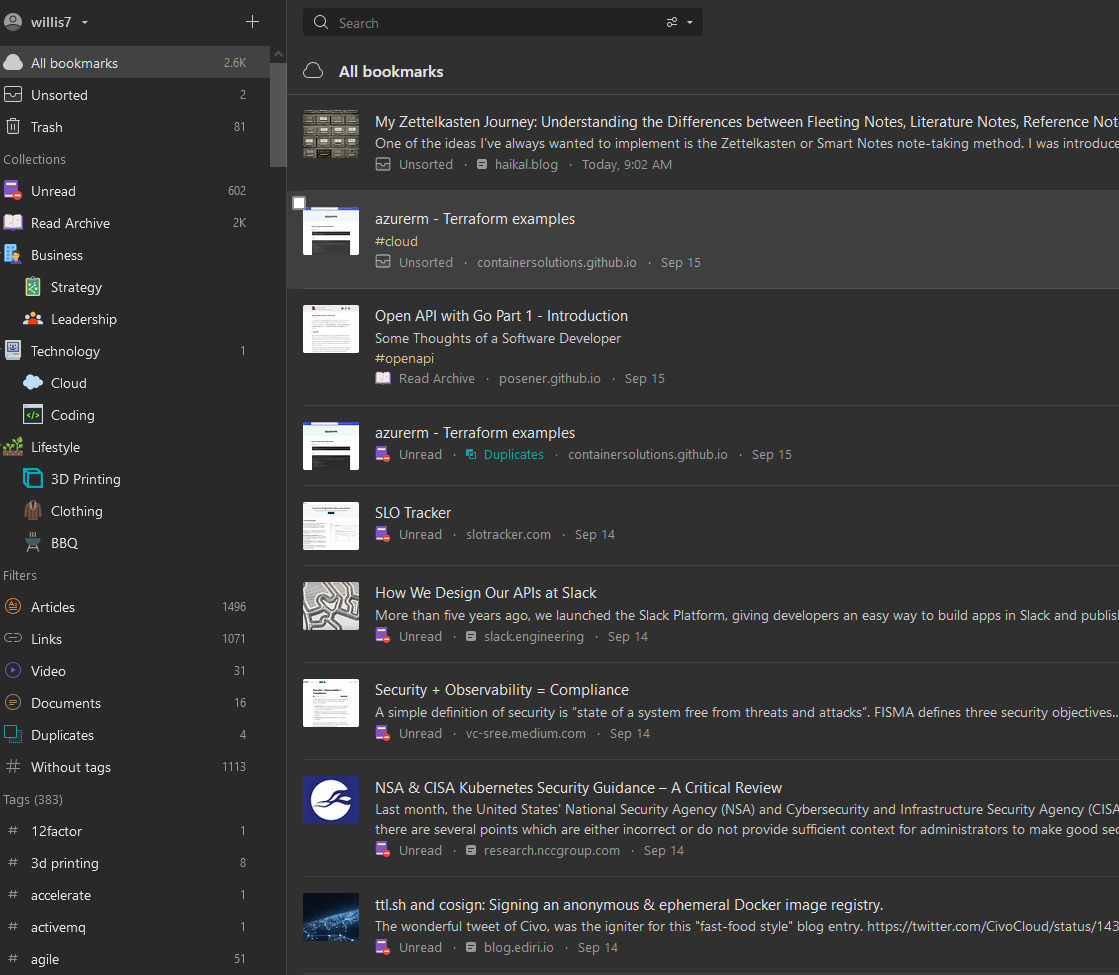Filter bookmarks Without tags
1119x975 pixels.
(x=134, y=767)
